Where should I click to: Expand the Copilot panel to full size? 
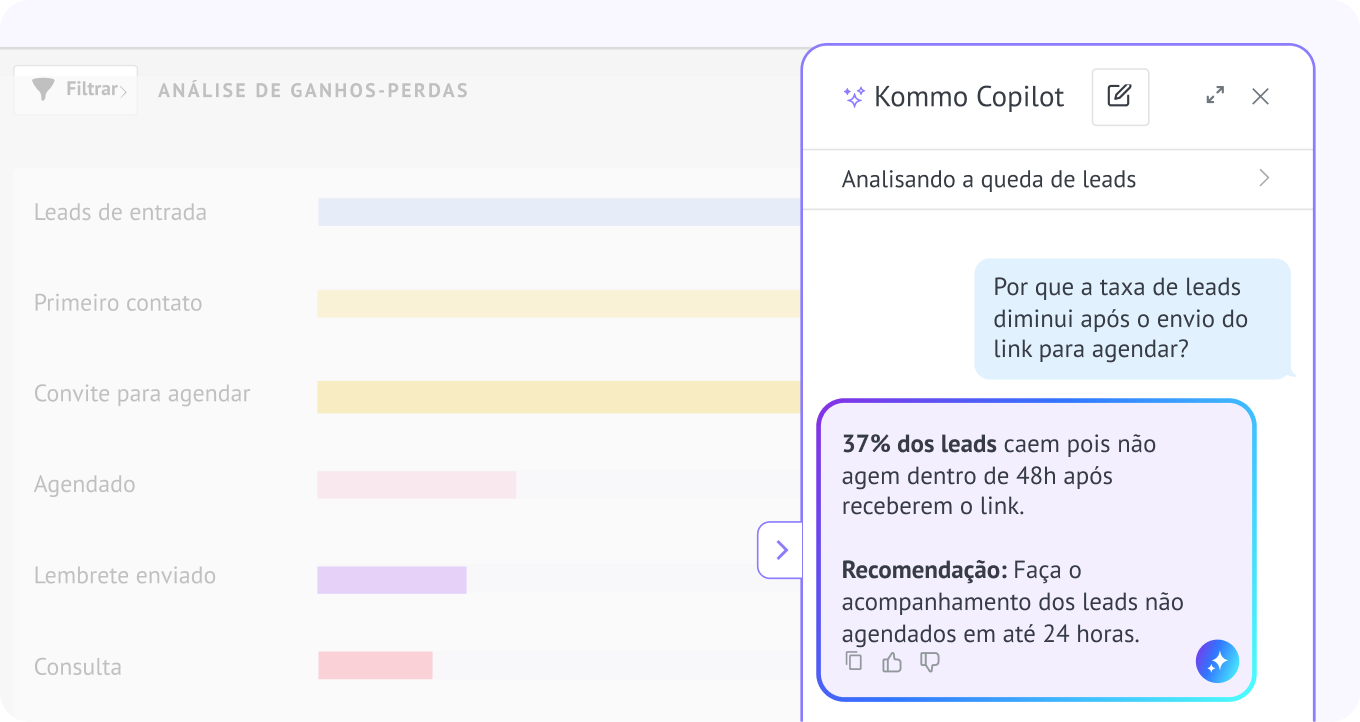(x=1215, y=96)
